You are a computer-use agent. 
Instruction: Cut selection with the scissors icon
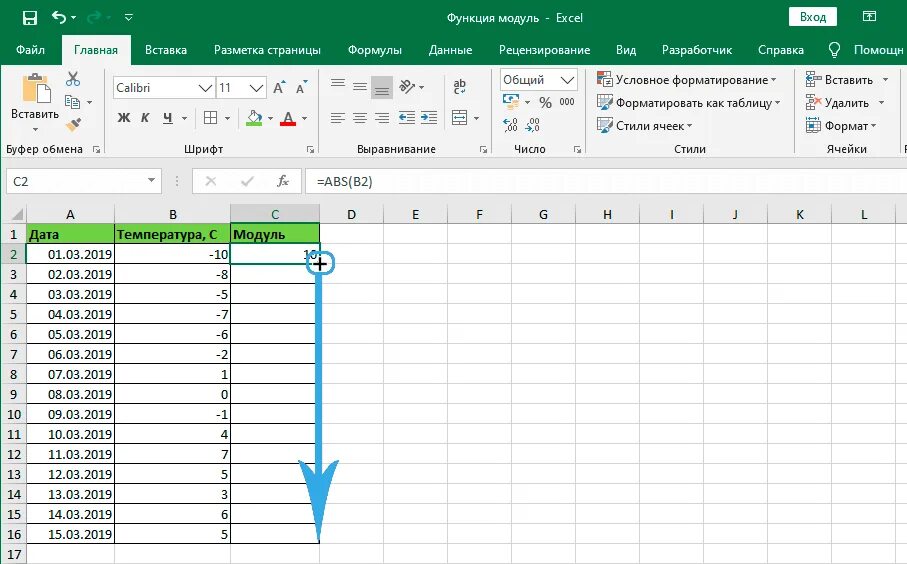pos(73,79)
